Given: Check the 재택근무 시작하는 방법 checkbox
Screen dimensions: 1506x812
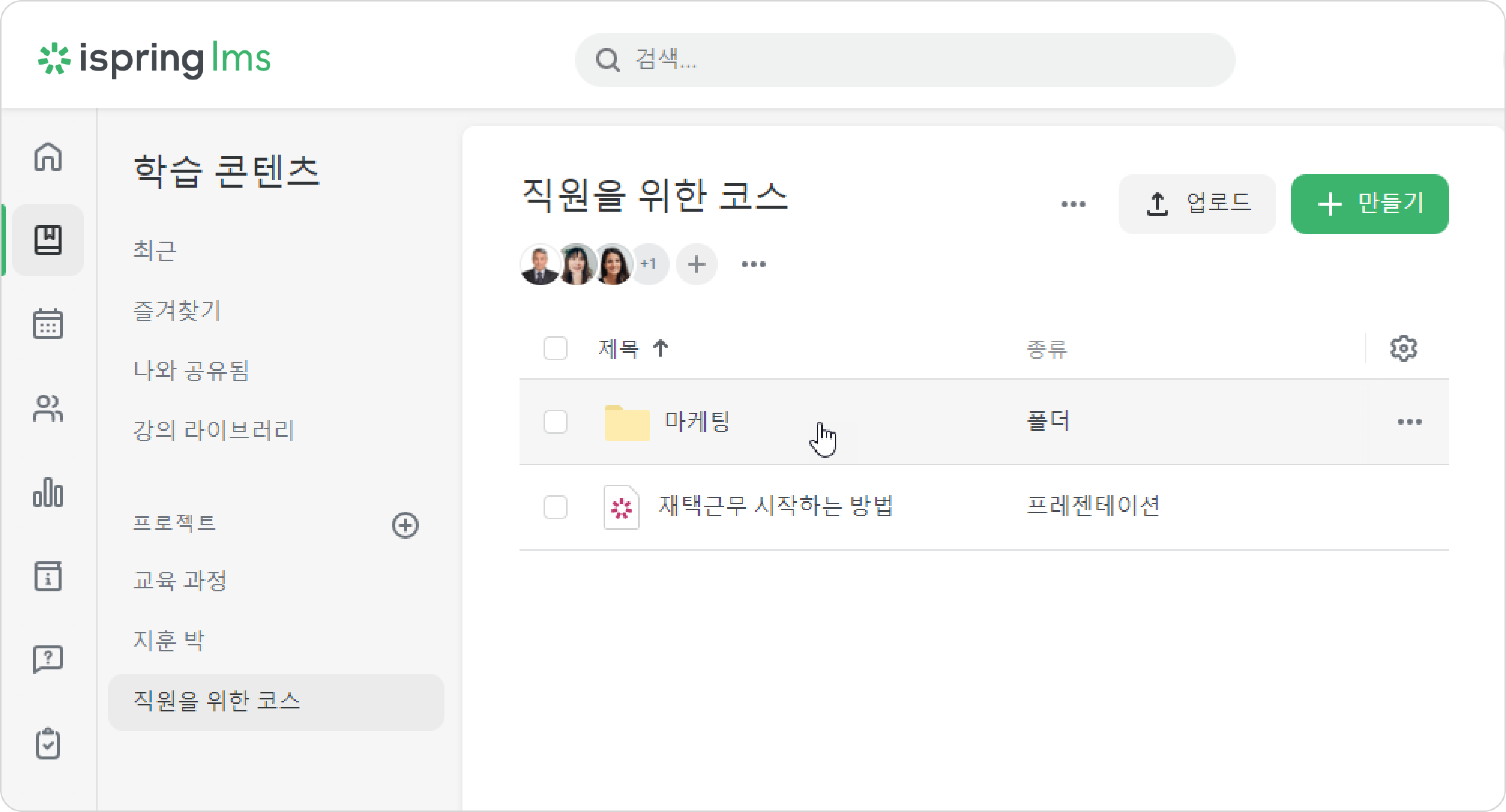Looking at the screenshot, I should [x=556, y=507].
